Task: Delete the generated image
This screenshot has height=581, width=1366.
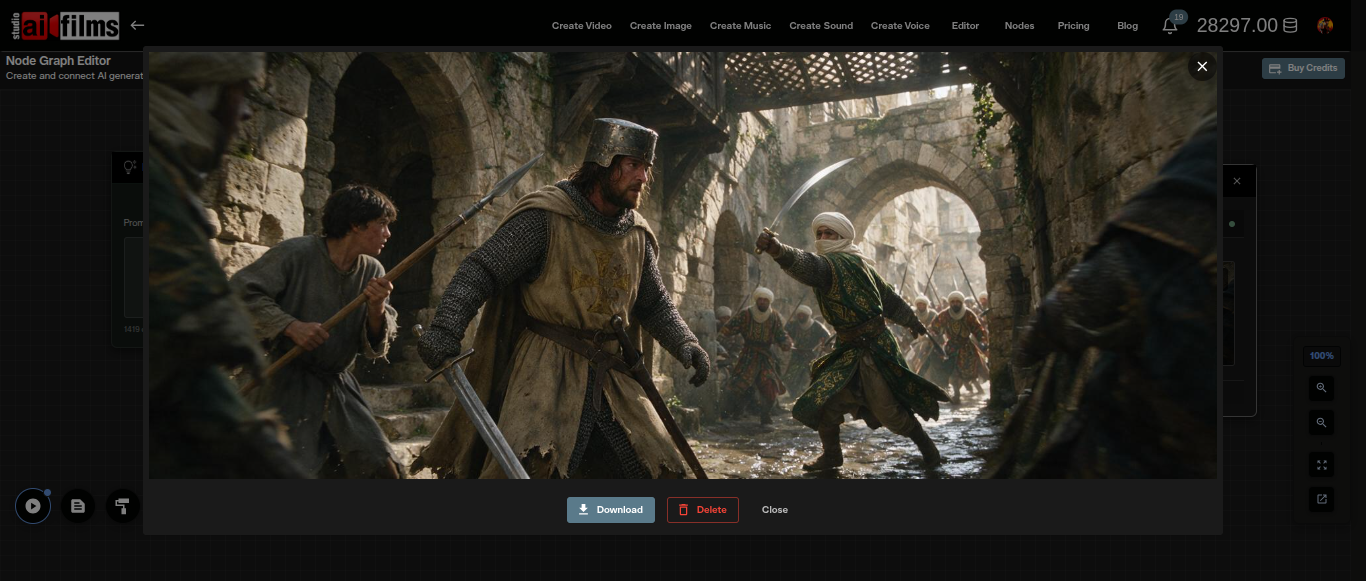Action: point(703,510)
